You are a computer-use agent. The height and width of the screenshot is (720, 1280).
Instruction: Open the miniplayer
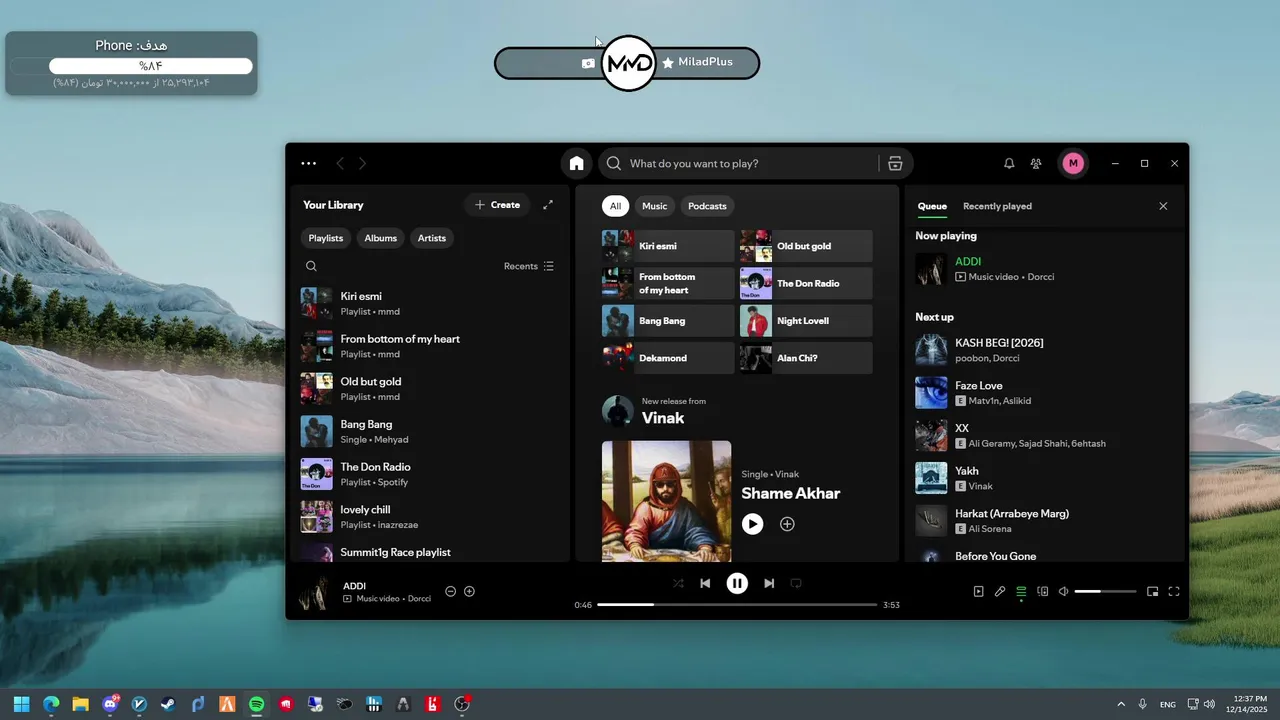coord(1152,591)
